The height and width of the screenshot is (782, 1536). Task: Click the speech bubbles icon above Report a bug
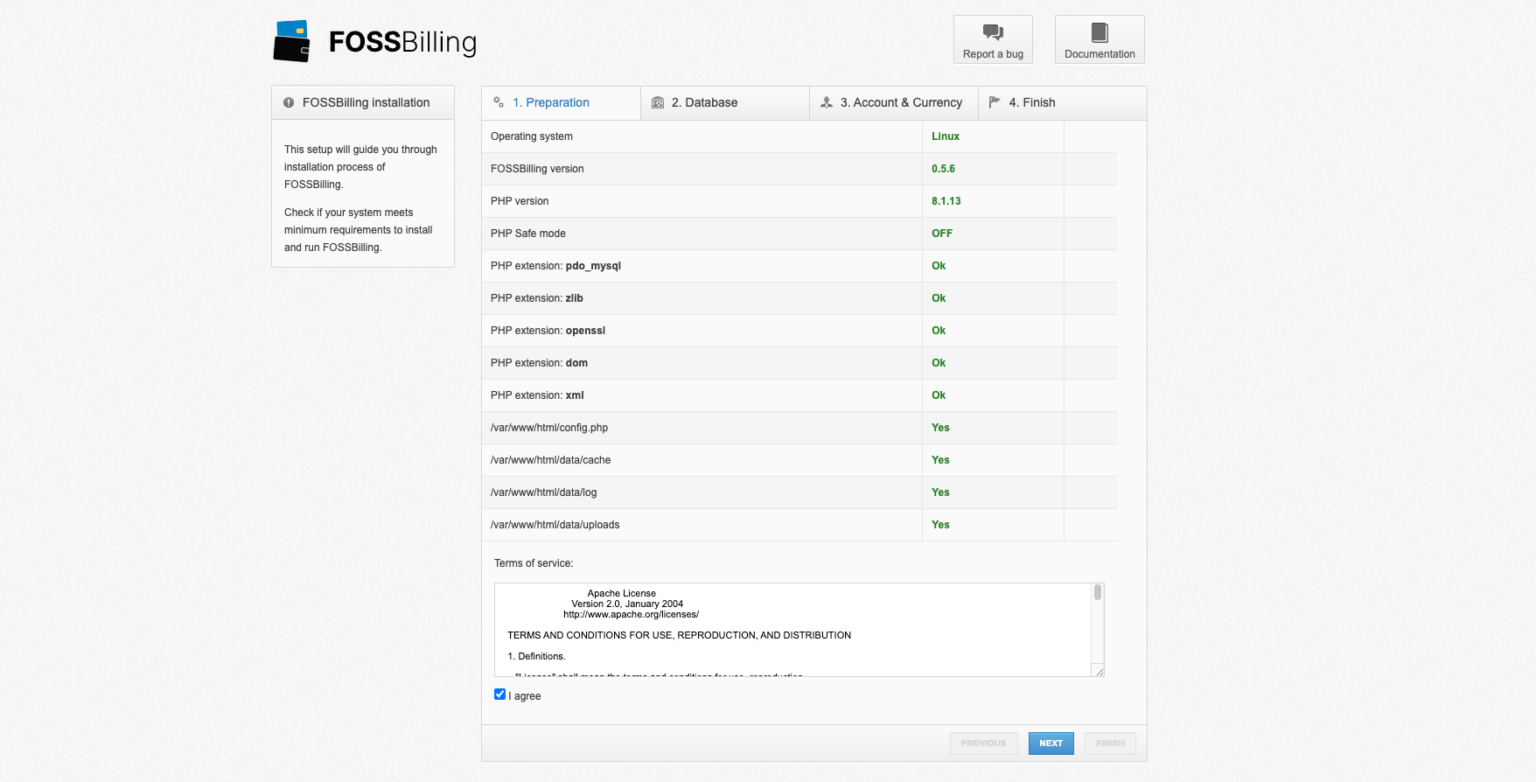tap(992, 32)
